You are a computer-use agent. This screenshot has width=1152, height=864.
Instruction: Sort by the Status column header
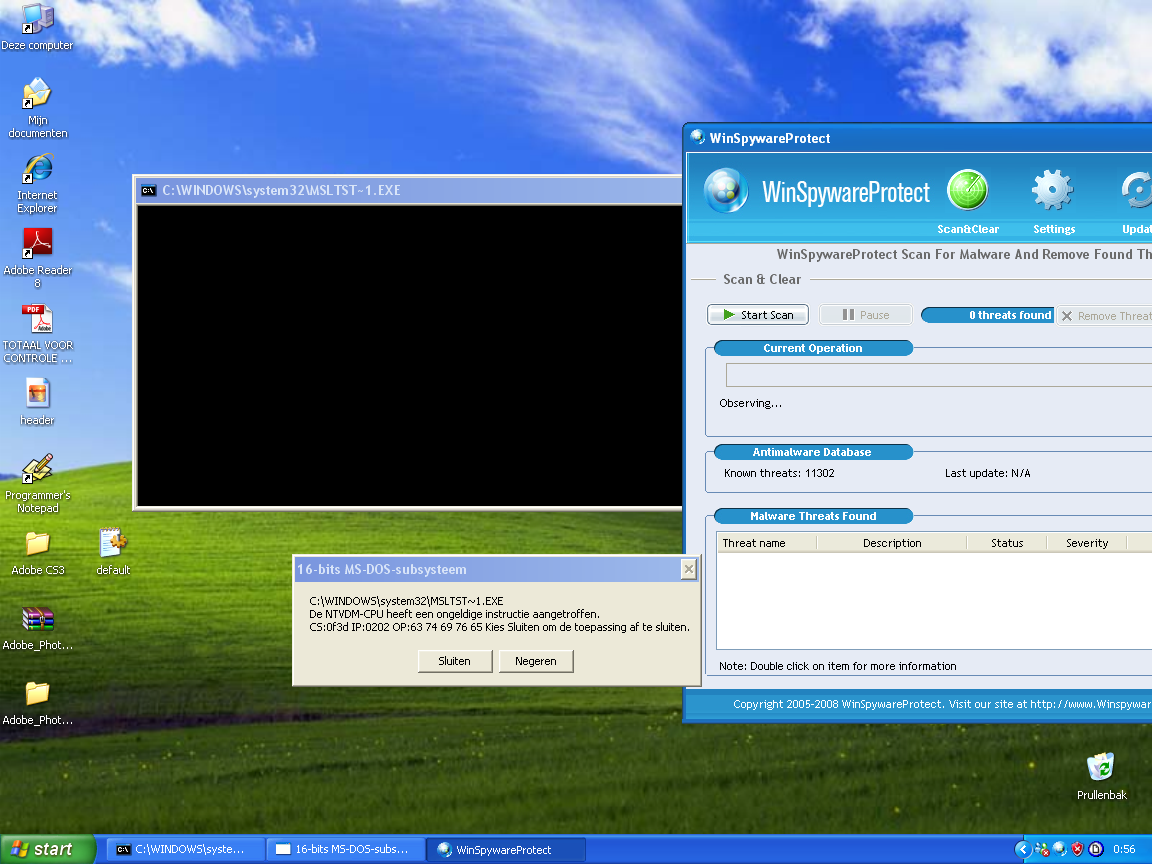[1007, 543]
